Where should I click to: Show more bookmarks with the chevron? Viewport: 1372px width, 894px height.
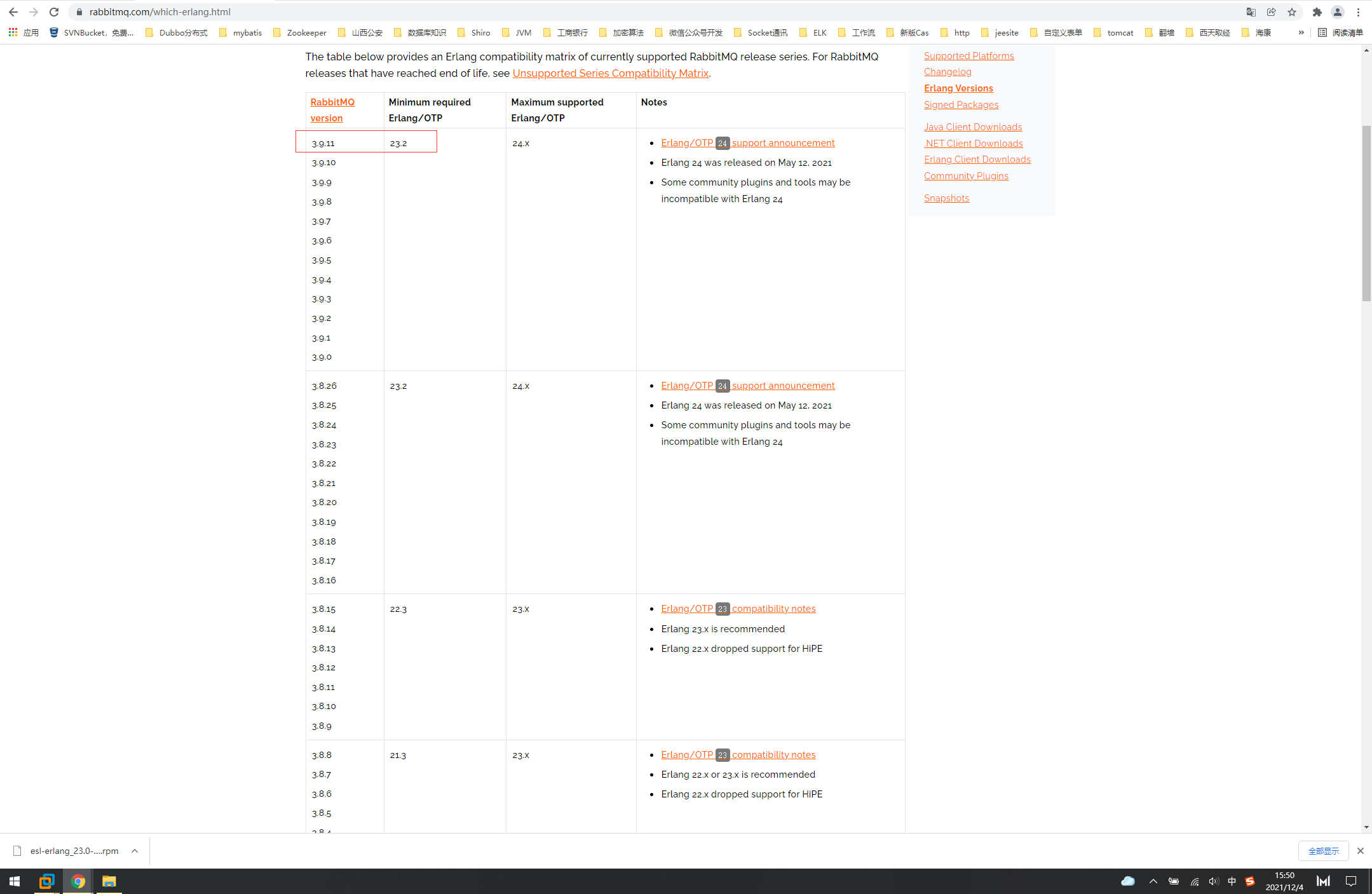click(x=1301, y=32)
